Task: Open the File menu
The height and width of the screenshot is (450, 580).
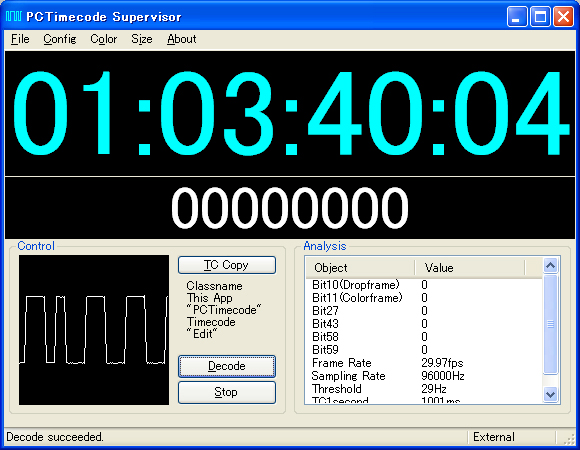Action: [x=20, y=39]
